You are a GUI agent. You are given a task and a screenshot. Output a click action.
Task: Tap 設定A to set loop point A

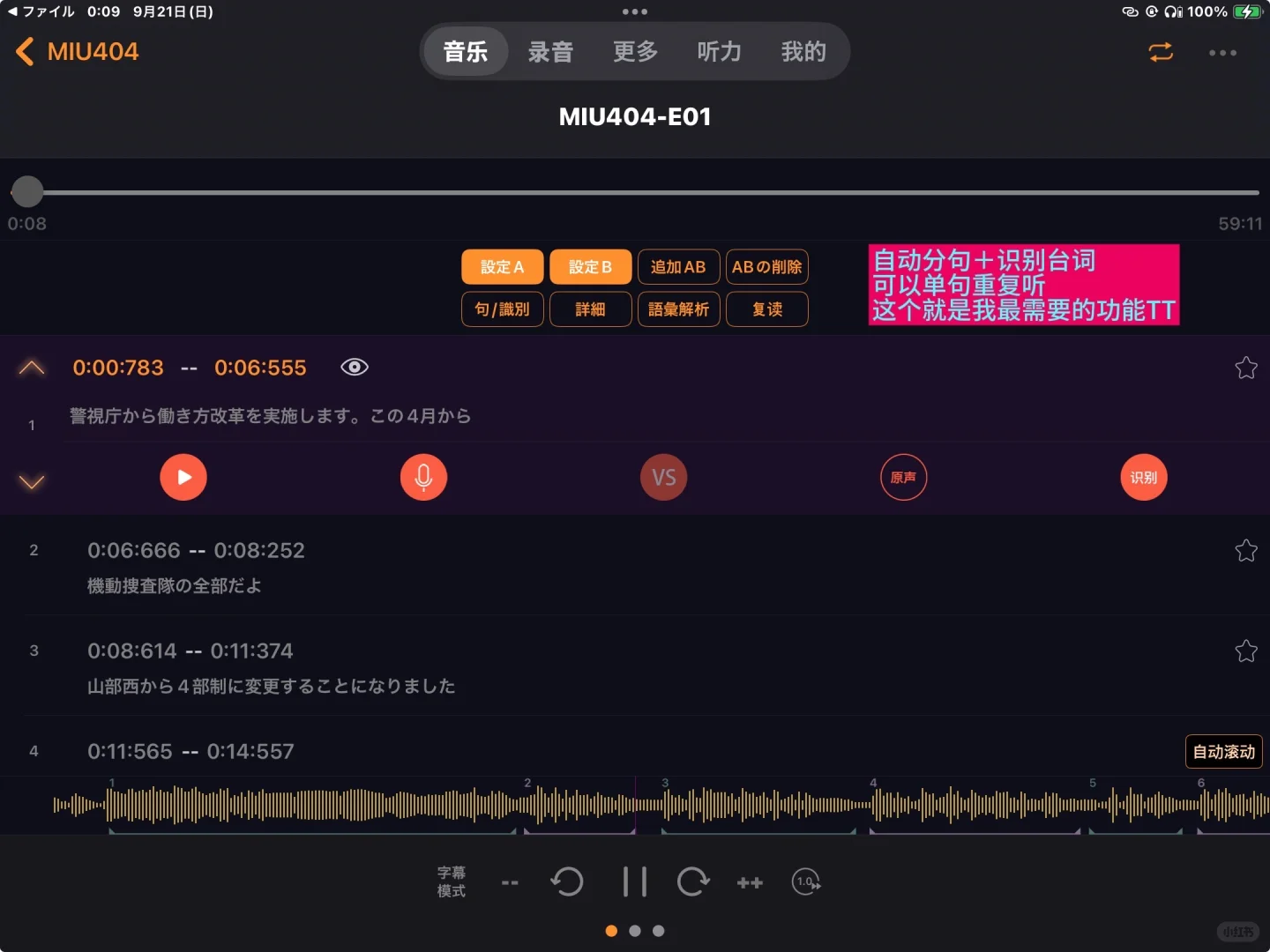(x=502, y=266)
